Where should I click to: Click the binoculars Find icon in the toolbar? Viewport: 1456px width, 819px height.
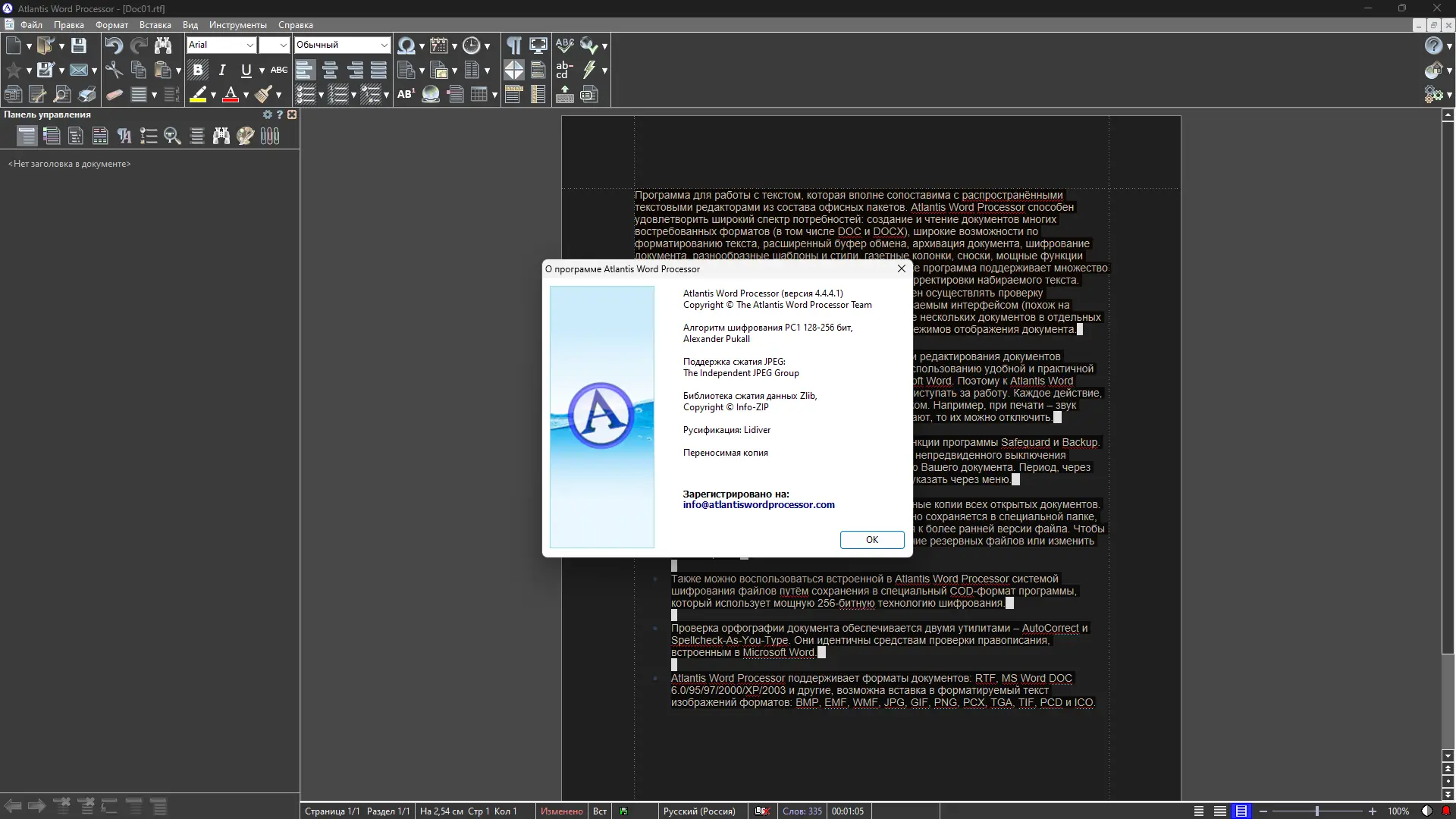pos(163,45)
